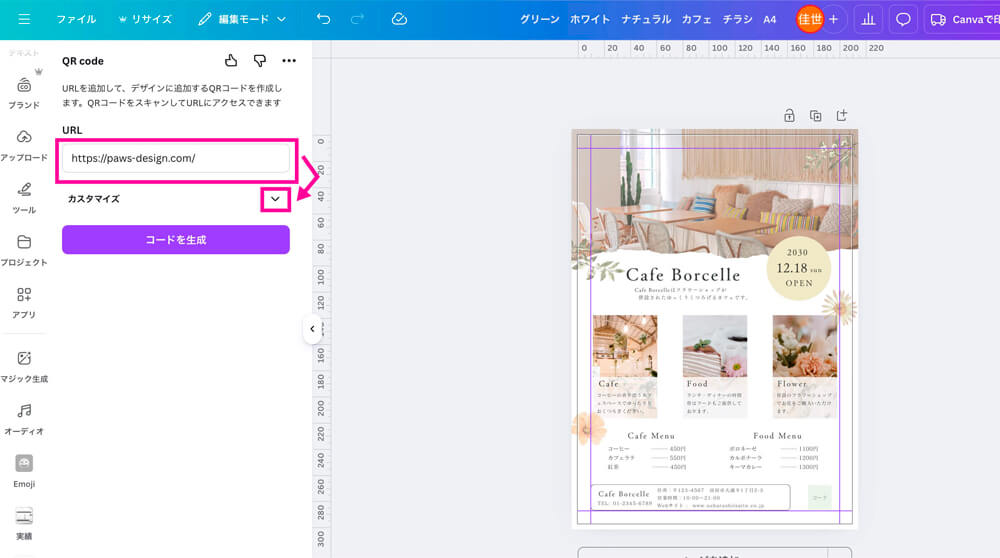This screenshot has width=1000, height=558.
Task: Expand the カスタマイズ section chevron
Action: tap(275, 199)
